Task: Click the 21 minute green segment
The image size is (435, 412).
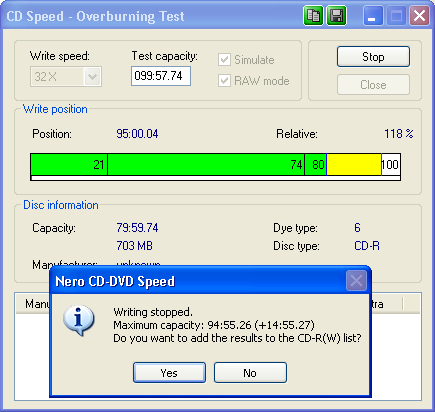Action: (69, 165)
